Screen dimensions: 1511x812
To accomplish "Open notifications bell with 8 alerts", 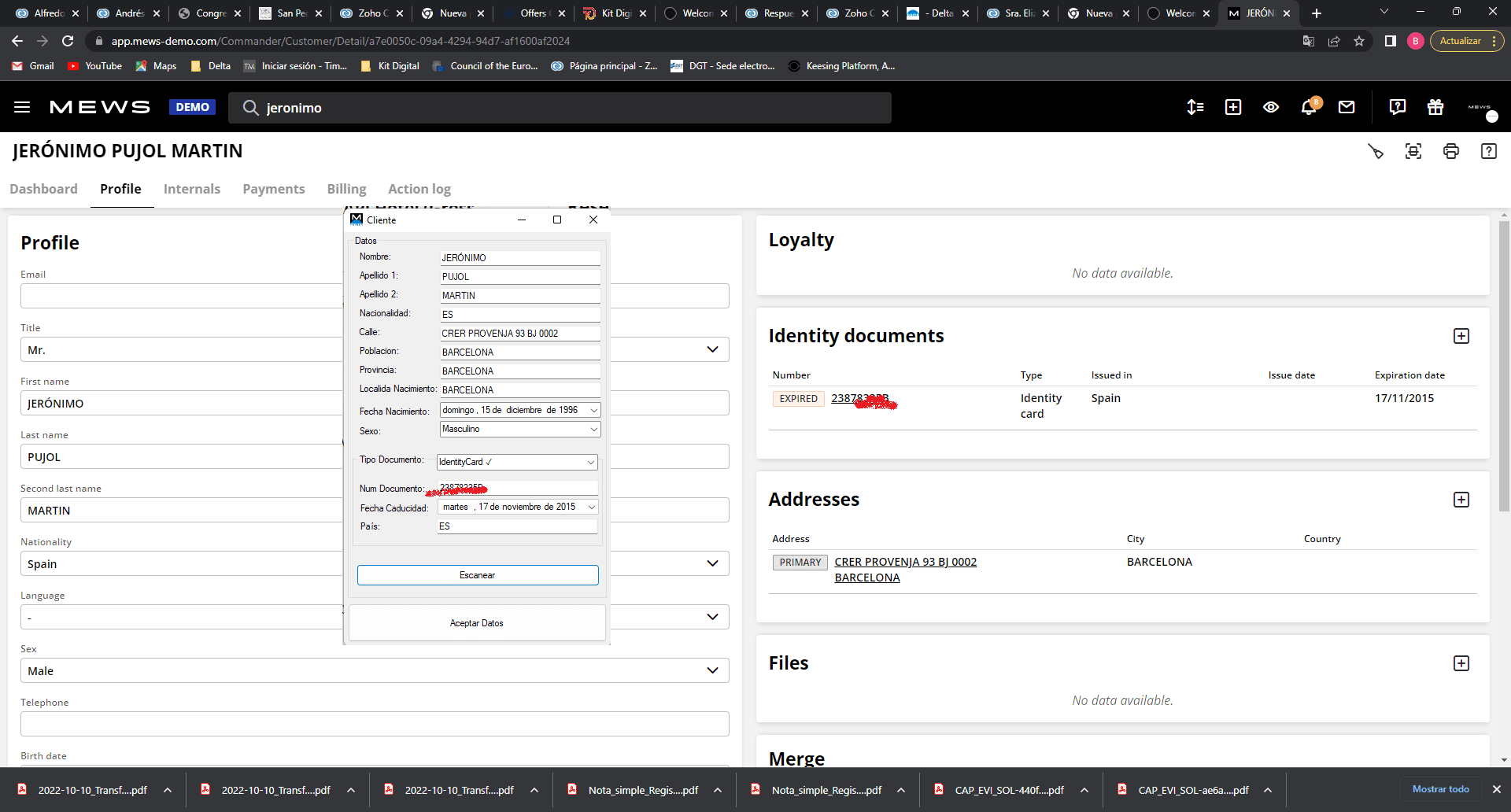I will click(x=1309, y=108).
